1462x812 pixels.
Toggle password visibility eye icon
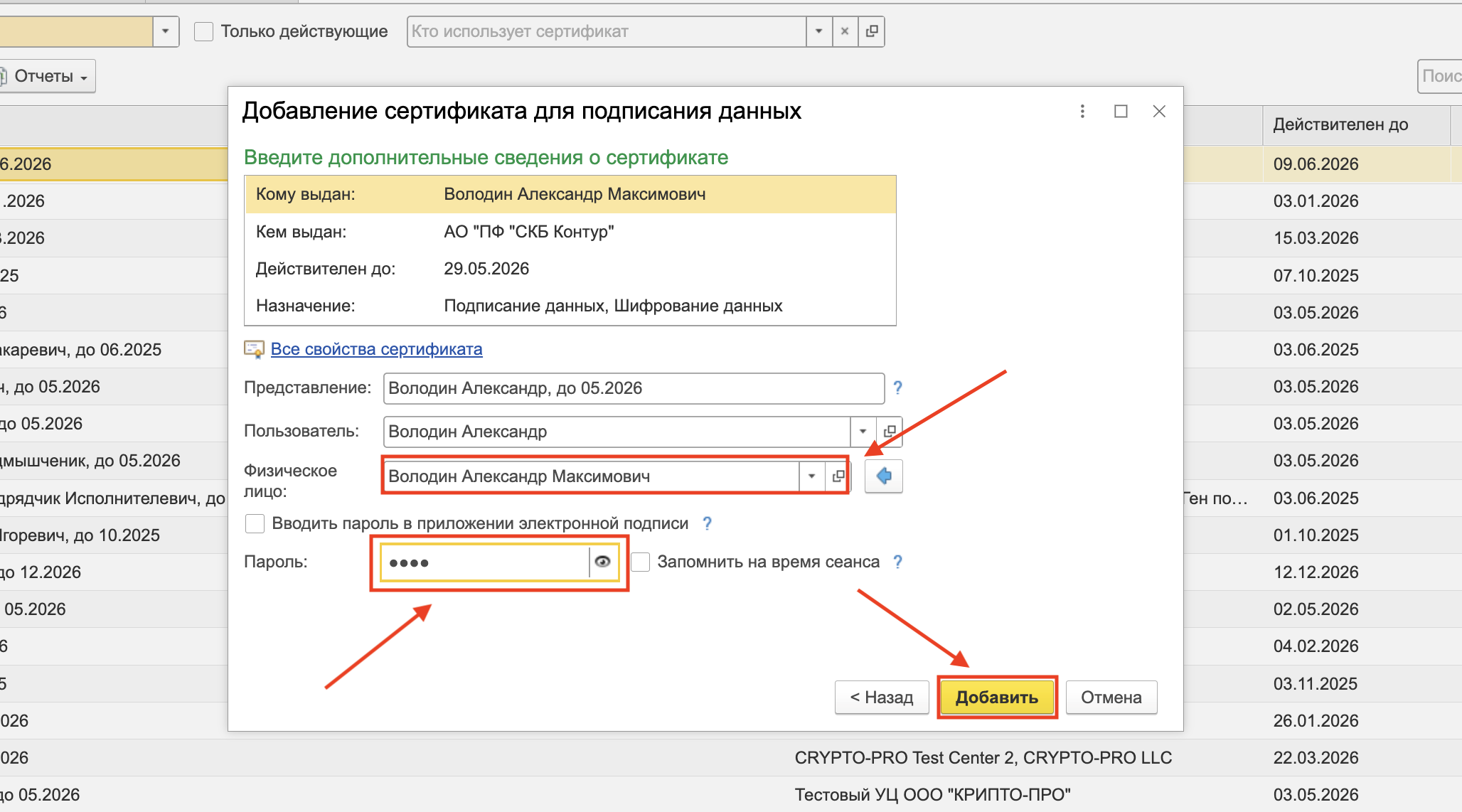pyautogui.click(x=602, y=562)
